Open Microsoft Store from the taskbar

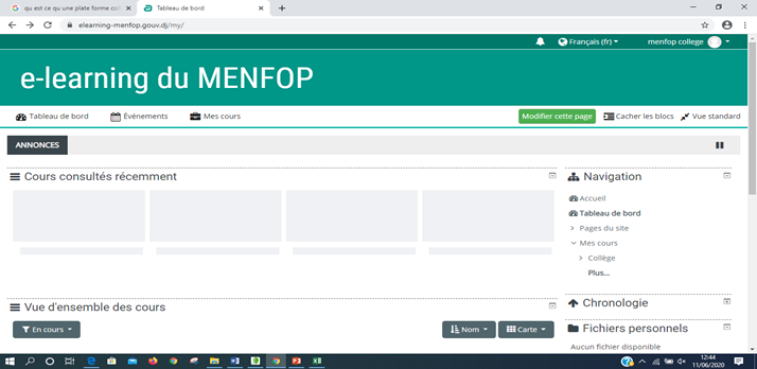point(112,361)
